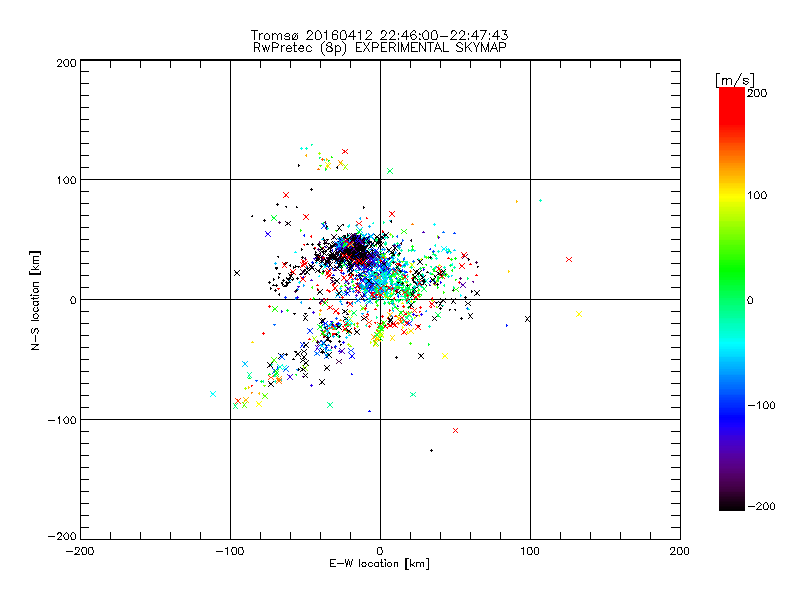Click the subtitle 'RwPretec (8p) EXPERIMENTAL SKYMAP'
The height and width of the screenshot is (600, 800).
[379, 48]
